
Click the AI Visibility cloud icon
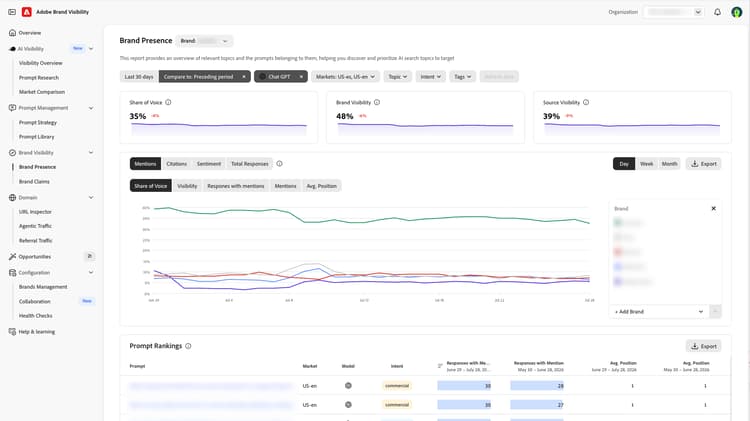point(12,49)
